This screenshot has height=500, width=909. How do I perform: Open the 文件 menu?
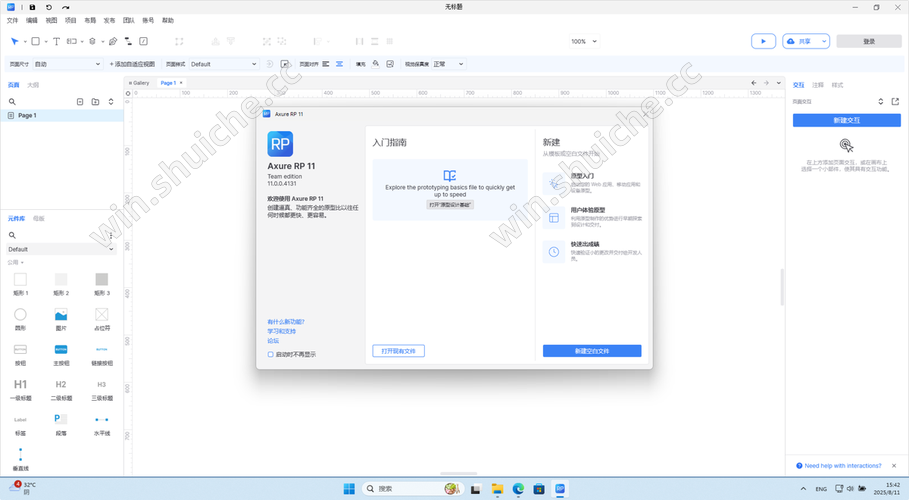tap(12, 20)
